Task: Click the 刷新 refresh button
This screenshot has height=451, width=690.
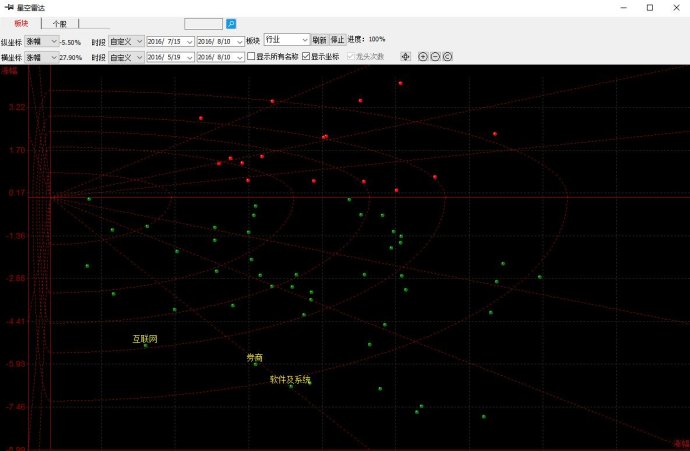Action: [319, 40]
